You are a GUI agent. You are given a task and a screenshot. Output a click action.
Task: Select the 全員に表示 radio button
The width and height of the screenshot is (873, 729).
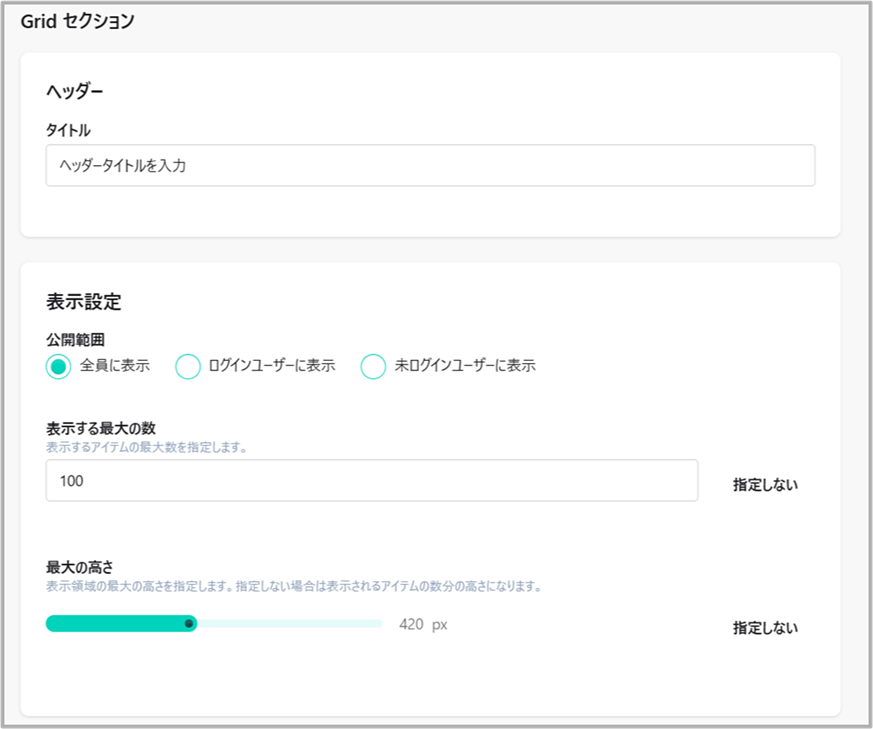pyautogui.click(x=58, y=366)
